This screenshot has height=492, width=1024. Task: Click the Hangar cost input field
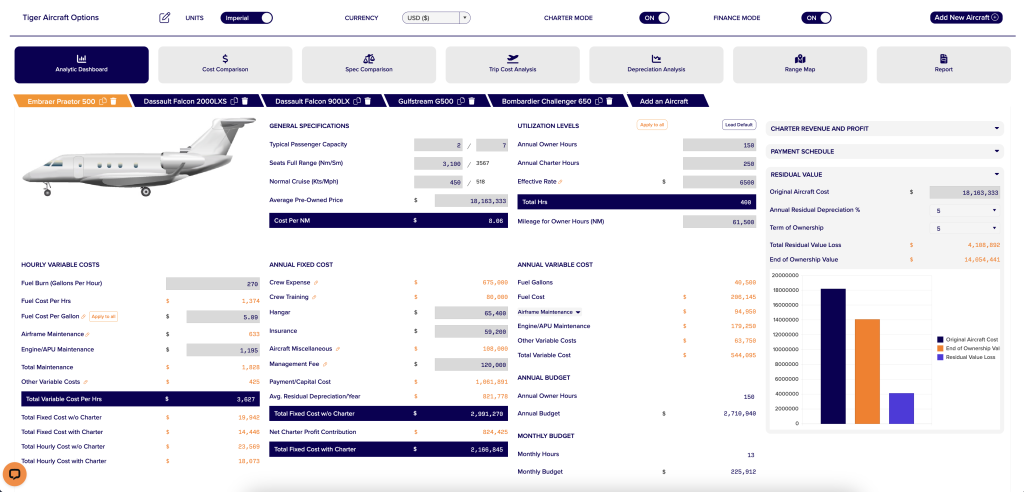472,313
